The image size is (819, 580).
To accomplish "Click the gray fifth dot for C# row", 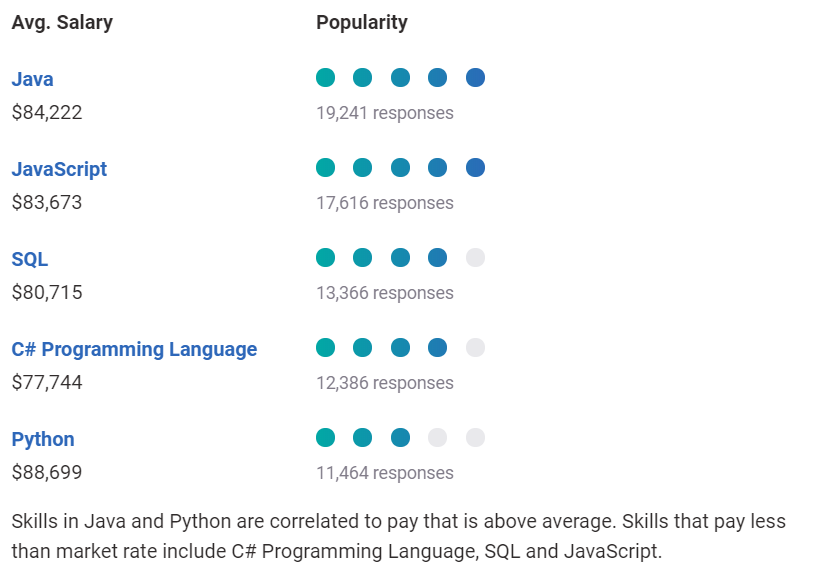I will (x=475, y=347).
